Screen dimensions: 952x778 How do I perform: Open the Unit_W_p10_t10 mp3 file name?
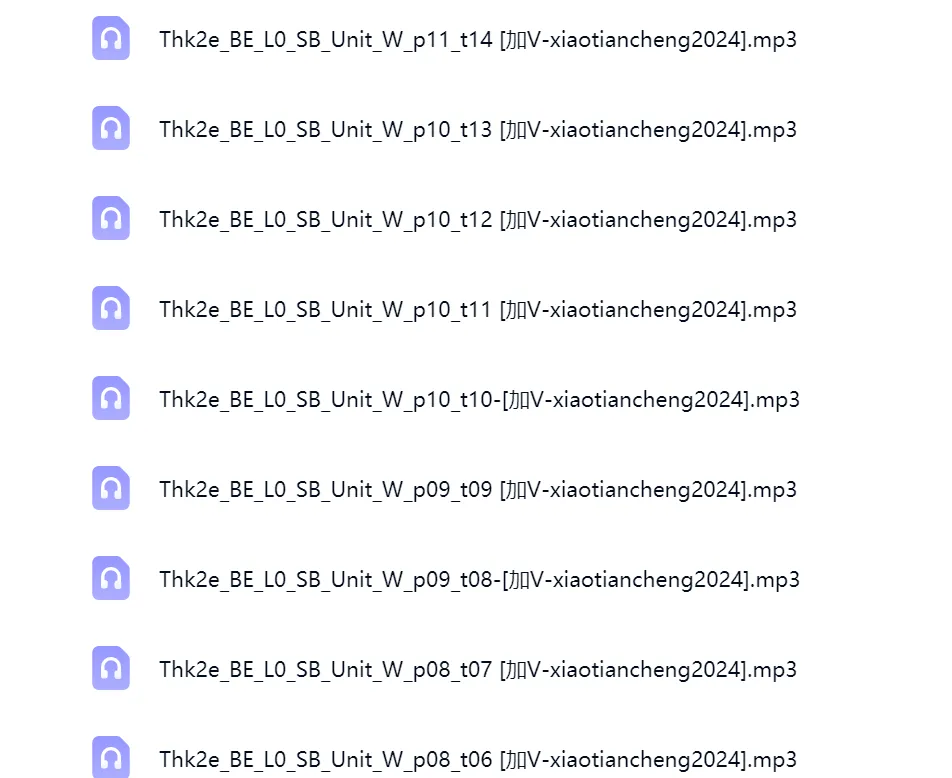[480, 400]
